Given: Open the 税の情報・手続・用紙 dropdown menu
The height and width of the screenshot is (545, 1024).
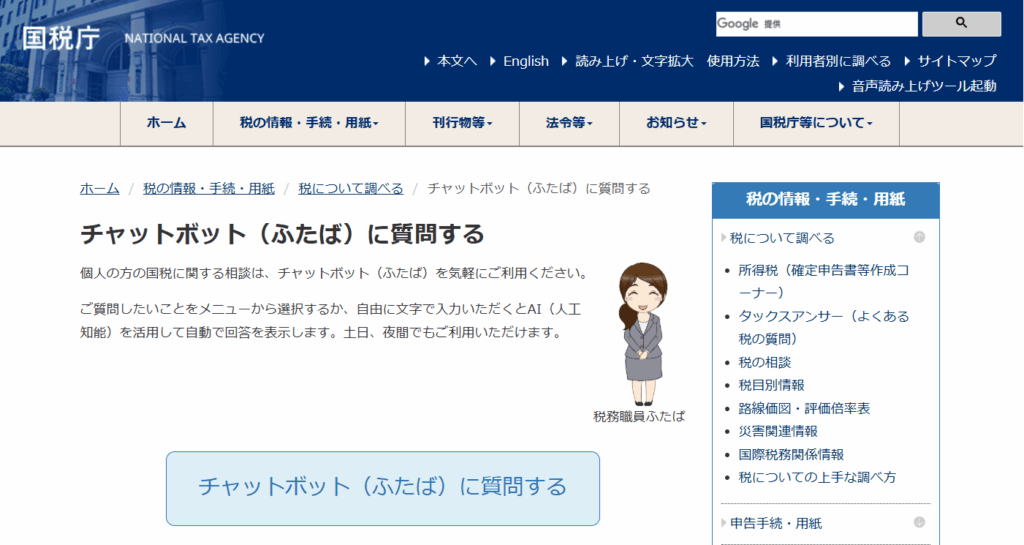Looking at the screenshot, I should pos(308,123).
